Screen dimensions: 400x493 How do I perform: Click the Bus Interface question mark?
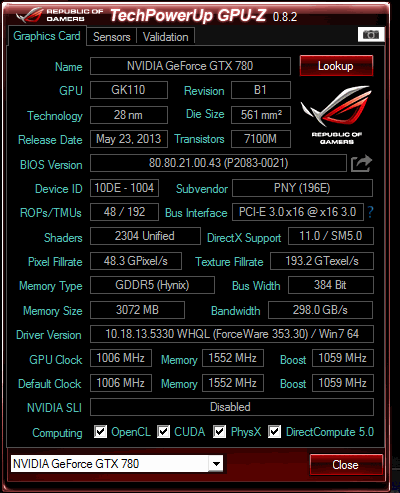(370, 212)
